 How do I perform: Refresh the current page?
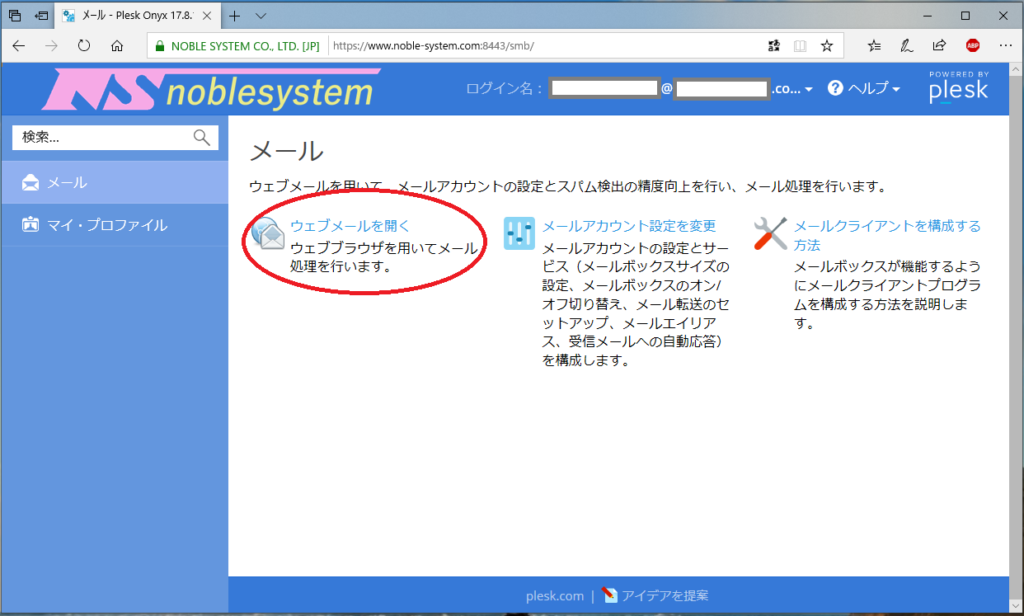tap(84, 45)
